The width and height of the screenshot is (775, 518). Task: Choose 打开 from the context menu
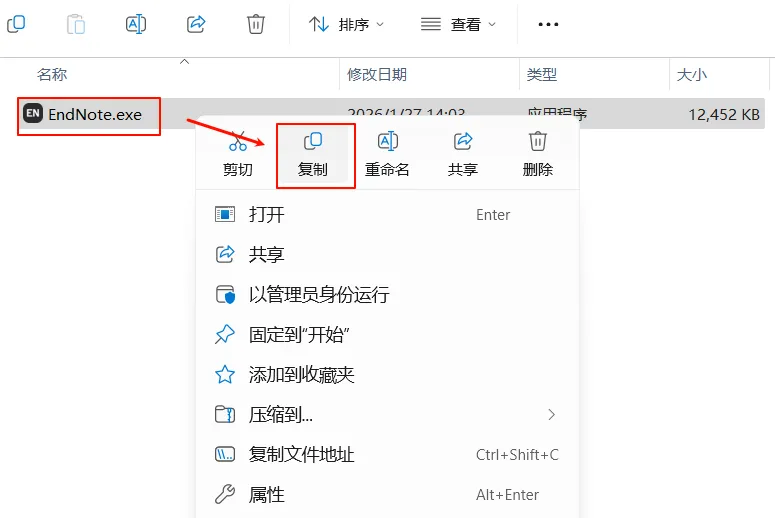387,215
